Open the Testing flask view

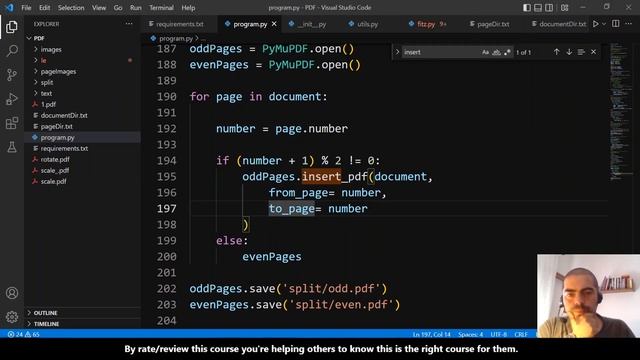(12, 147)
